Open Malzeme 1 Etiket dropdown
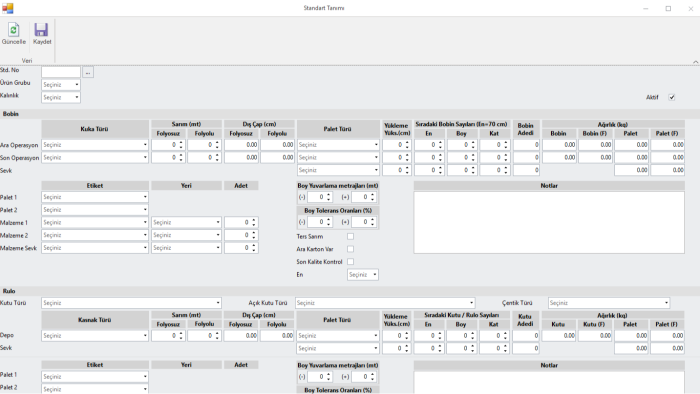Screen dimensions: 700x394 [x=95, y=222]
